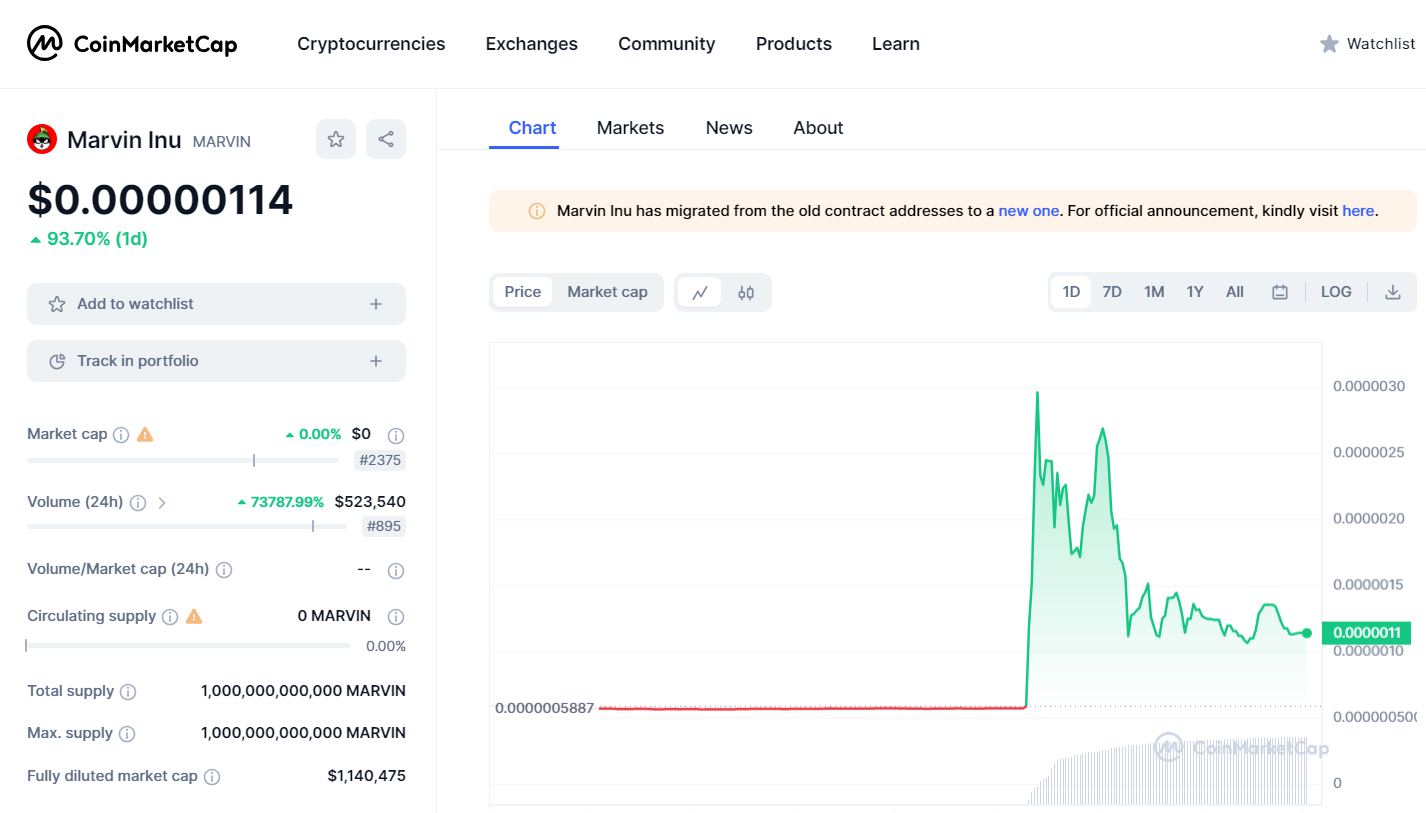
Task: Open Products menu
Action: coord(794,44)
